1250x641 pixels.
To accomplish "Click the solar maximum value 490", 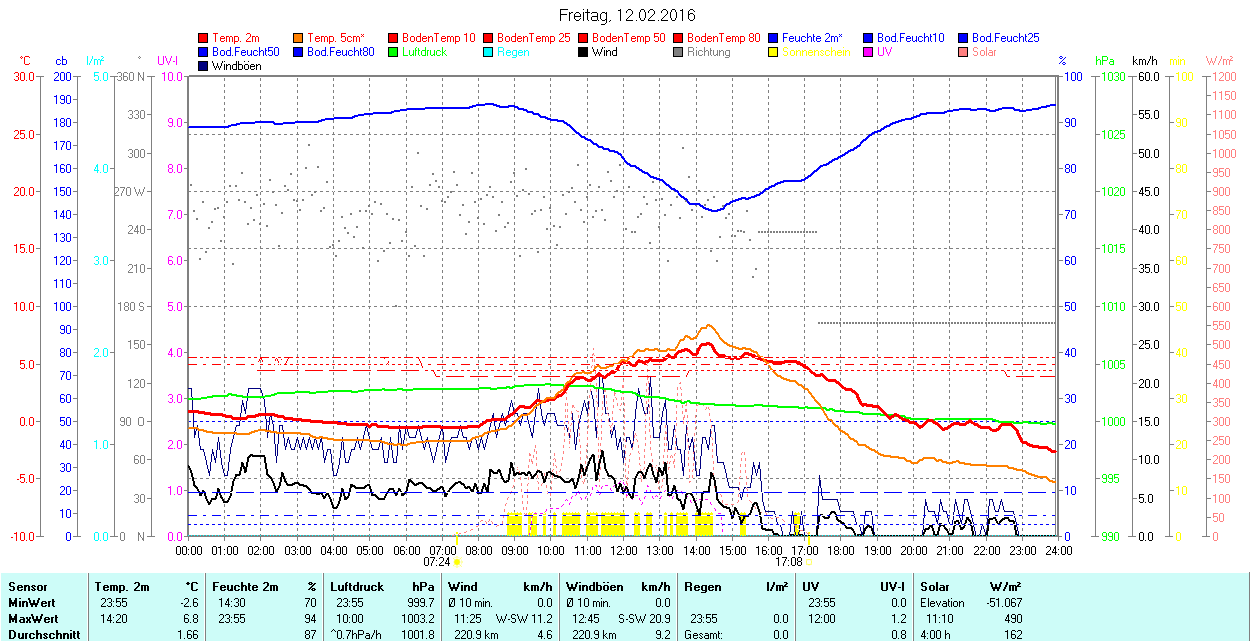I will 1012,619.
